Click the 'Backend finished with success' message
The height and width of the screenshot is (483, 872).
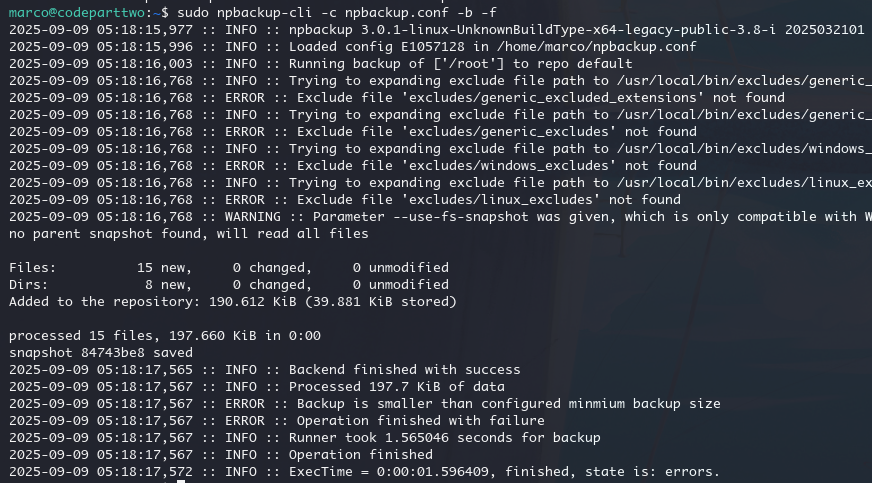coord(404,370)
